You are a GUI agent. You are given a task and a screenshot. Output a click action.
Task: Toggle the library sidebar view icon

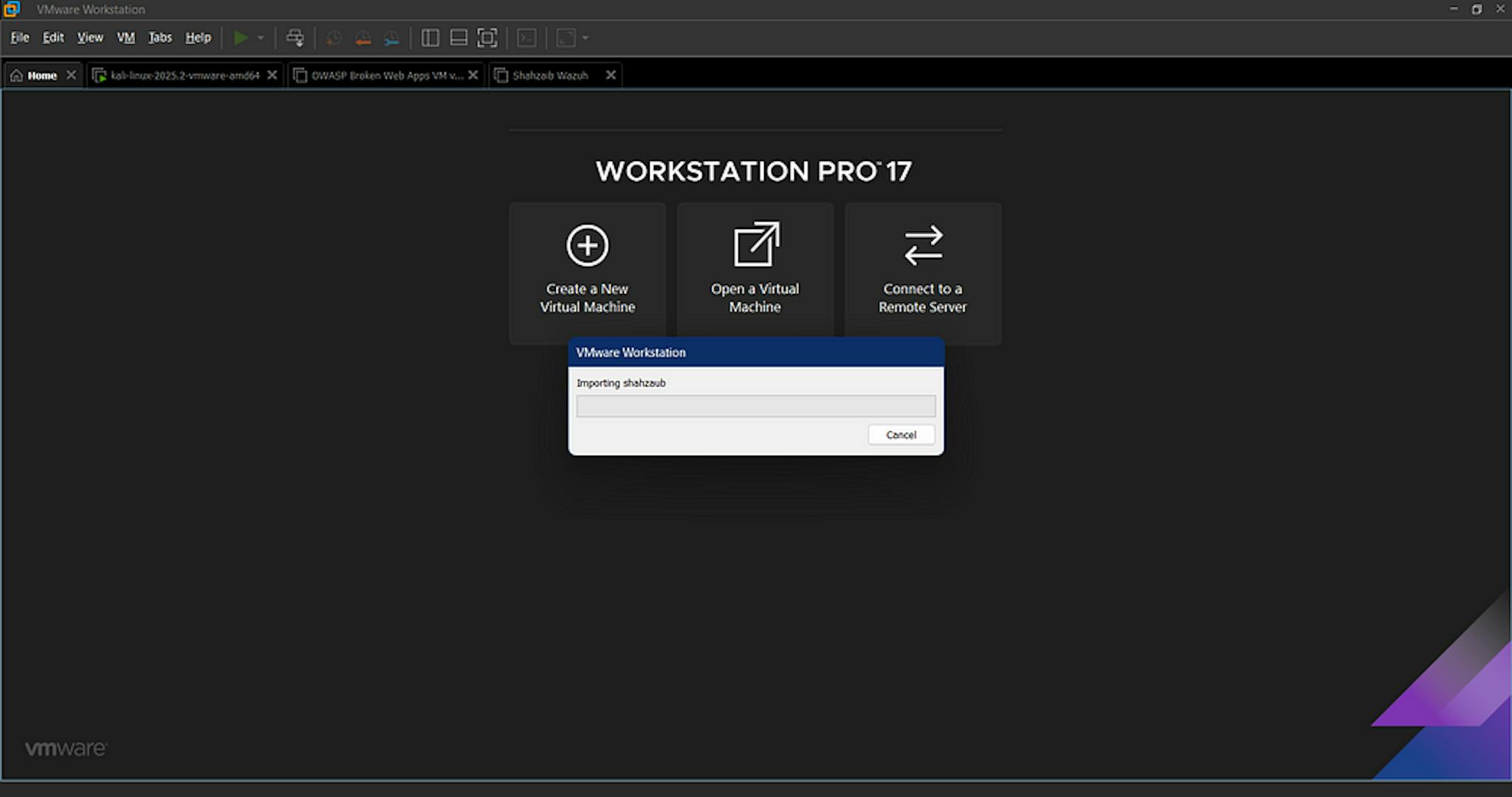click(x=430, y=38)
